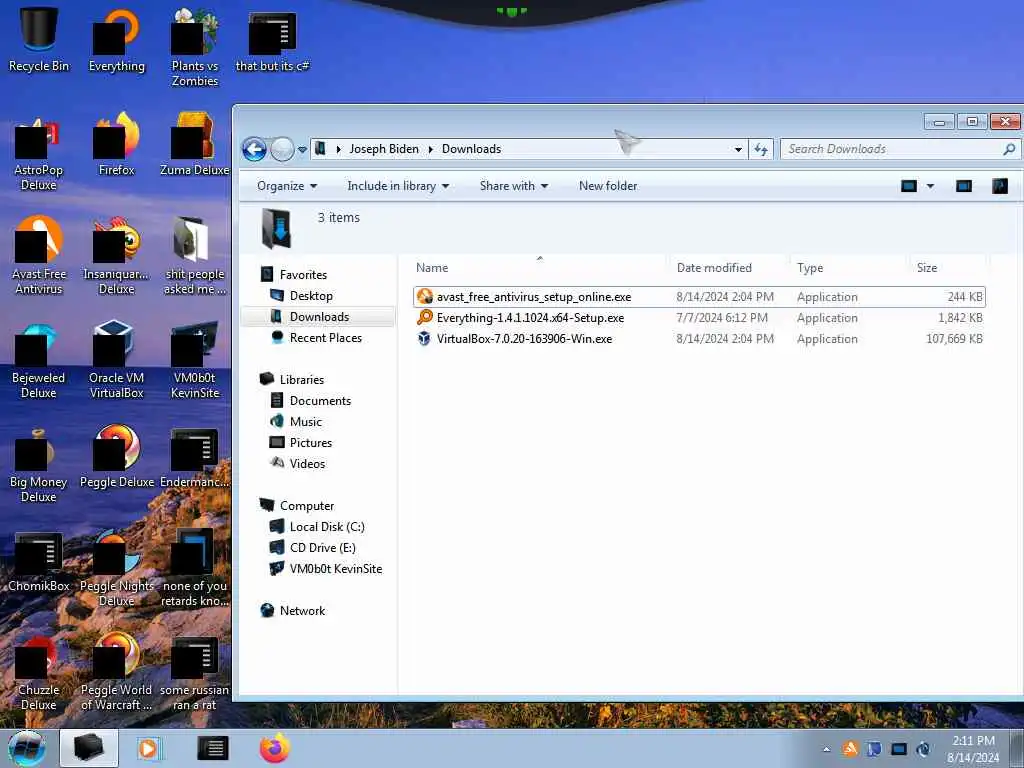
Task: Open Chuzzle Deluxe desktop shortcut
Action: tap(39, 671)
